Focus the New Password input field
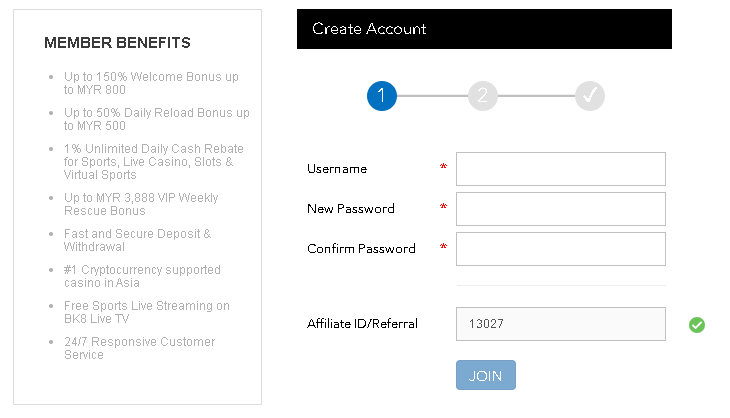The height and width of the screenshot is (418, 730). [561, 209]
